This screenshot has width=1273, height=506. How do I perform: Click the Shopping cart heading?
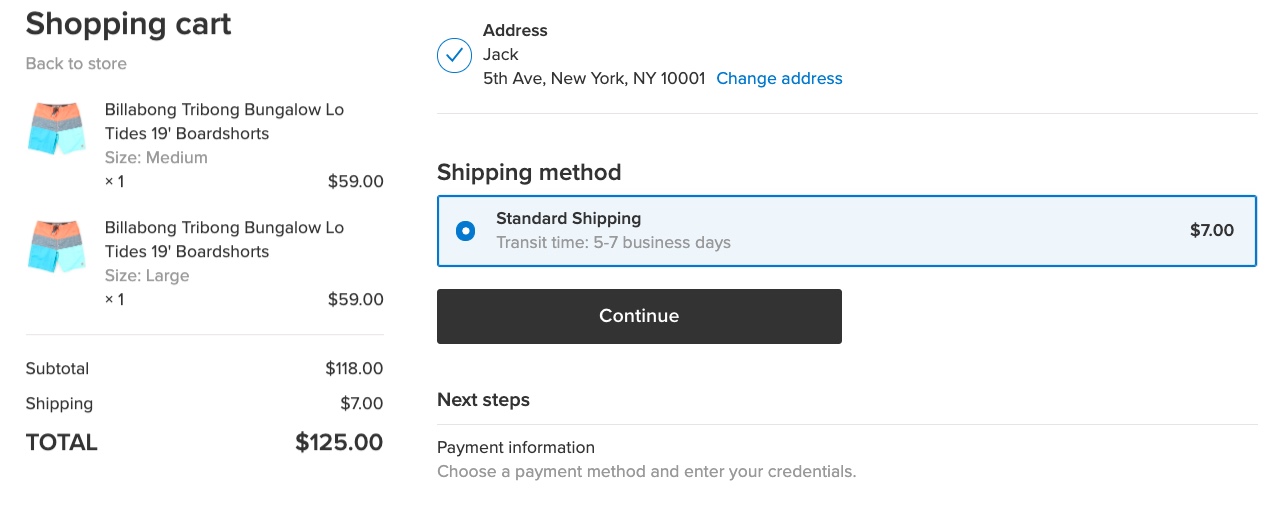pyautogui.click(x=128, y=24)
